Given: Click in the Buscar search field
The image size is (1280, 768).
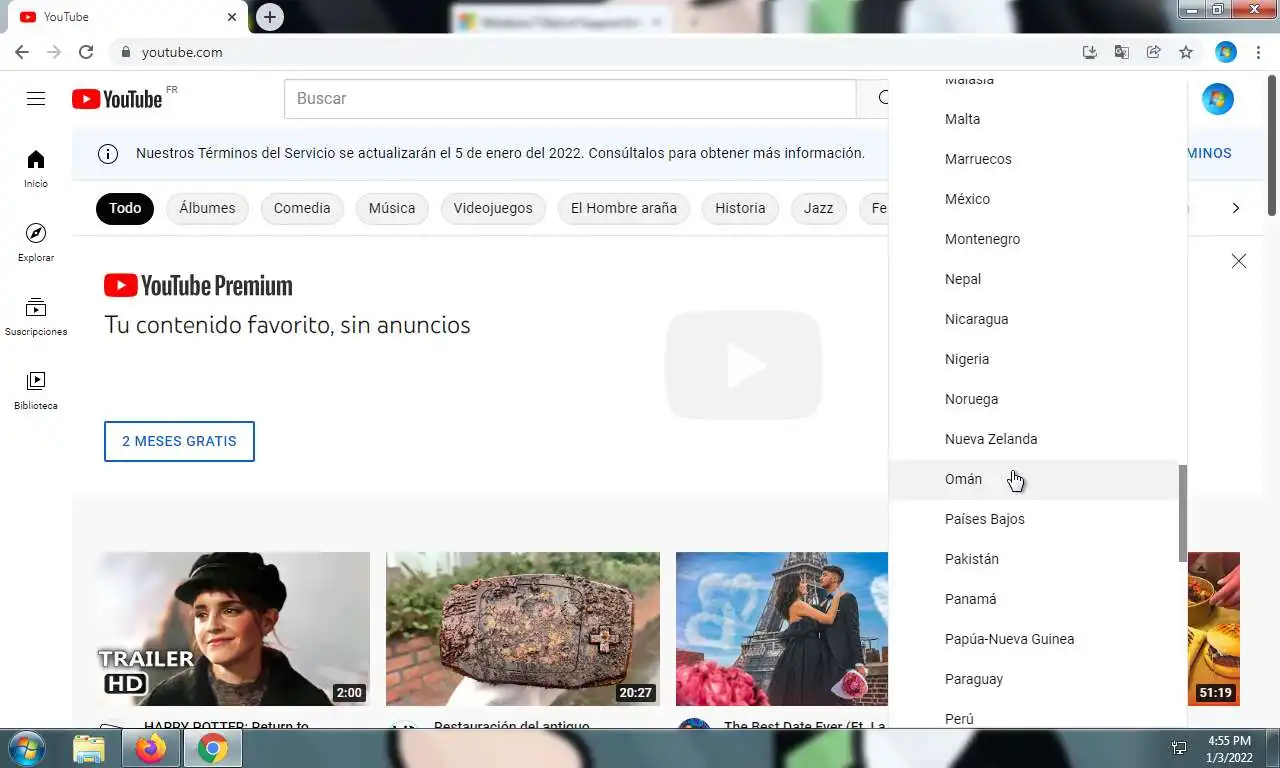Looking at the screenshot, I should [x=570, y=99].
